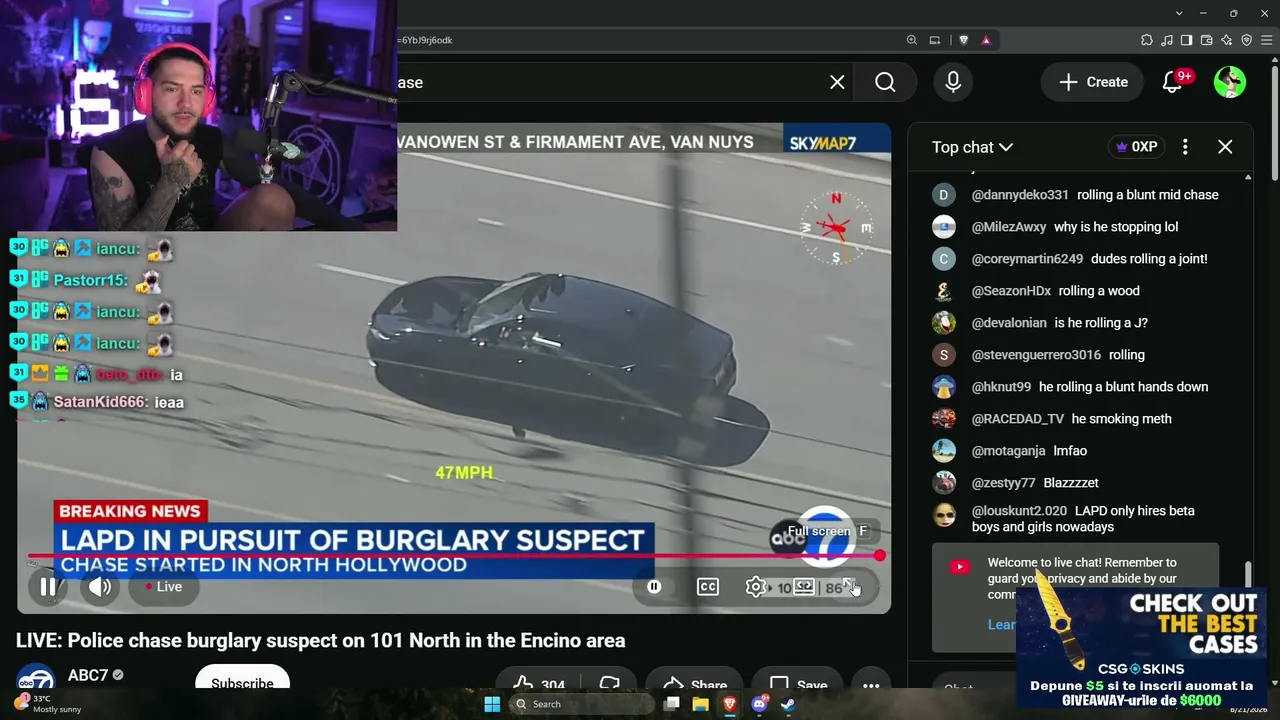
Task: Click the zoom magnifier in address bar
Action: 912,40
